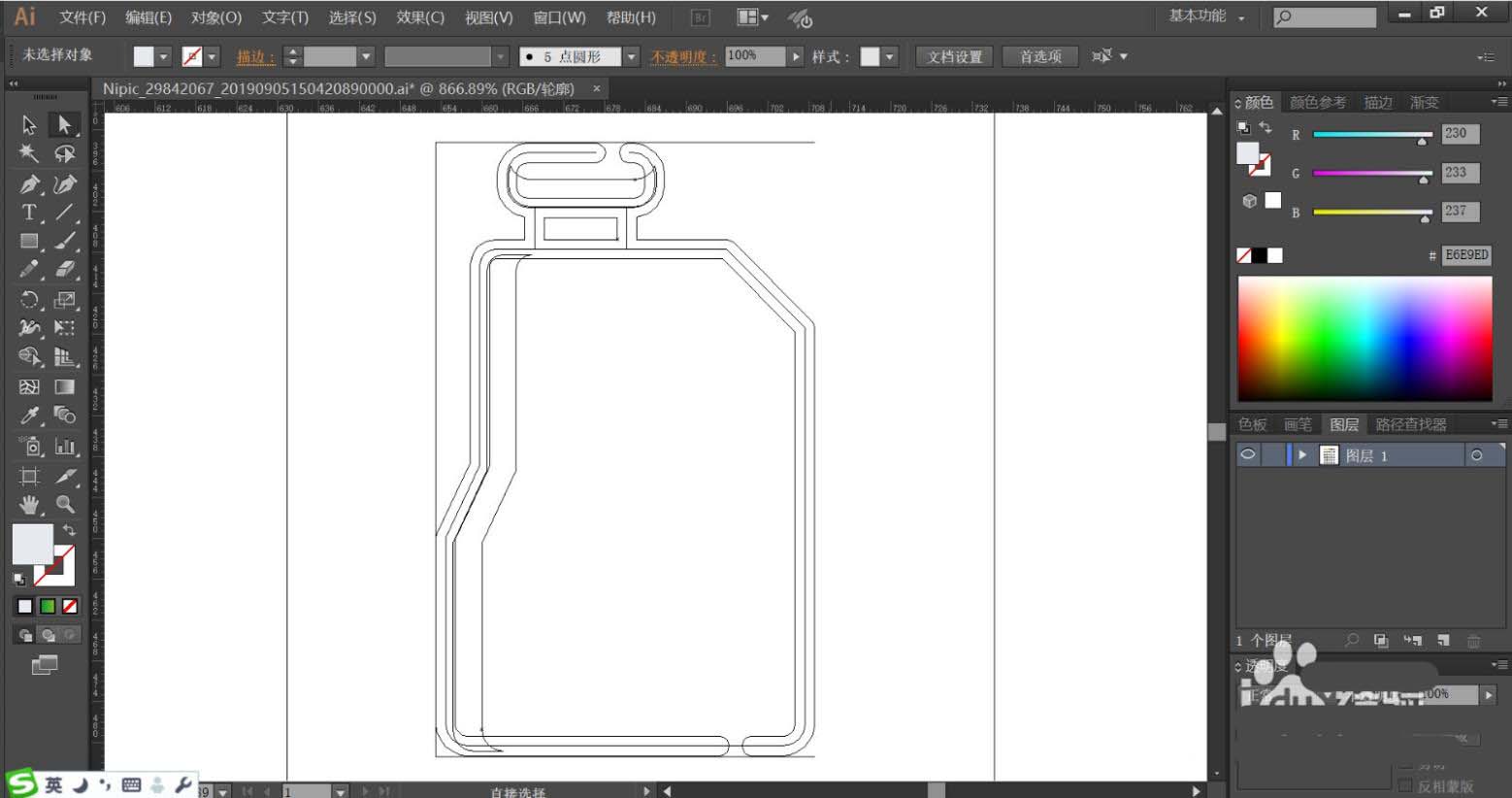Switch to Draw Behind mode
This screenshot has width=1512, height=798.
(48, 635)
